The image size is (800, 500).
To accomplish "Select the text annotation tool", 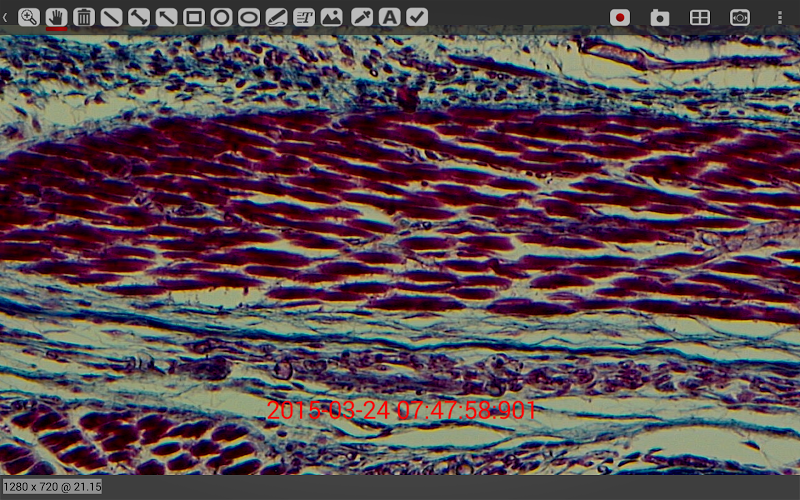I will pos(304,17).
